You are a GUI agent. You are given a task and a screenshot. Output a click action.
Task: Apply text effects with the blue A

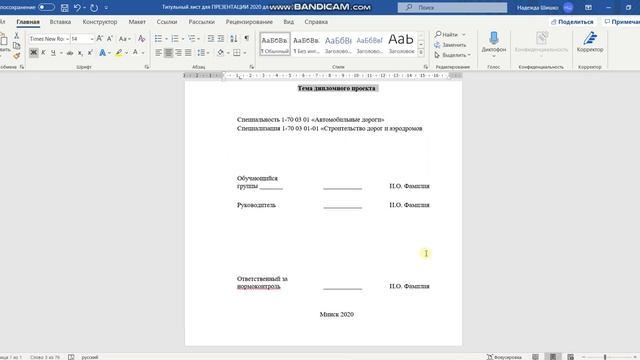pyautogui.click(x=102, y=53)
